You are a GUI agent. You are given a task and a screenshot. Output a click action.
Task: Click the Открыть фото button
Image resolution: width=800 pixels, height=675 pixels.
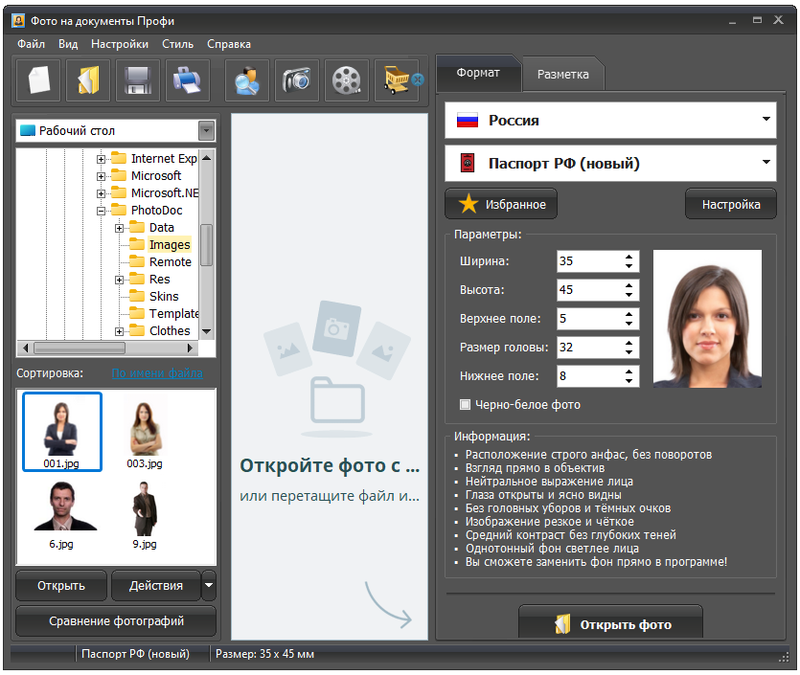click(x=611, y=623)
